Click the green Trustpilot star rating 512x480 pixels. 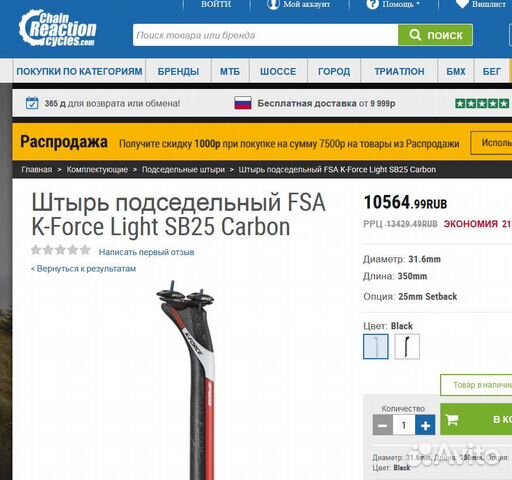(x=482, y=103)
